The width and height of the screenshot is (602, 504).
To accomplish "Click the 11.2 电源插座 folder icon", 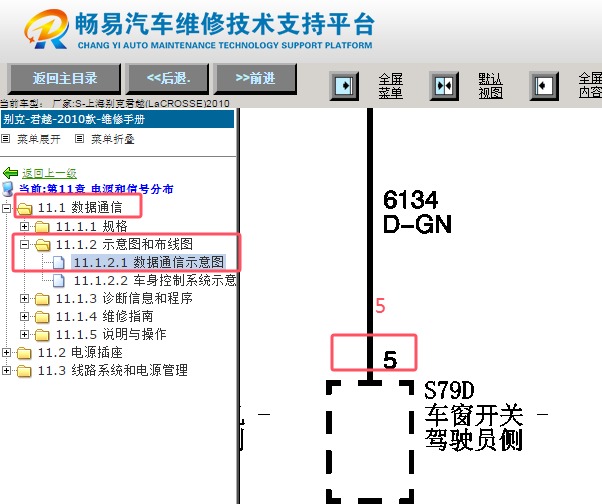I will [25, 353].
